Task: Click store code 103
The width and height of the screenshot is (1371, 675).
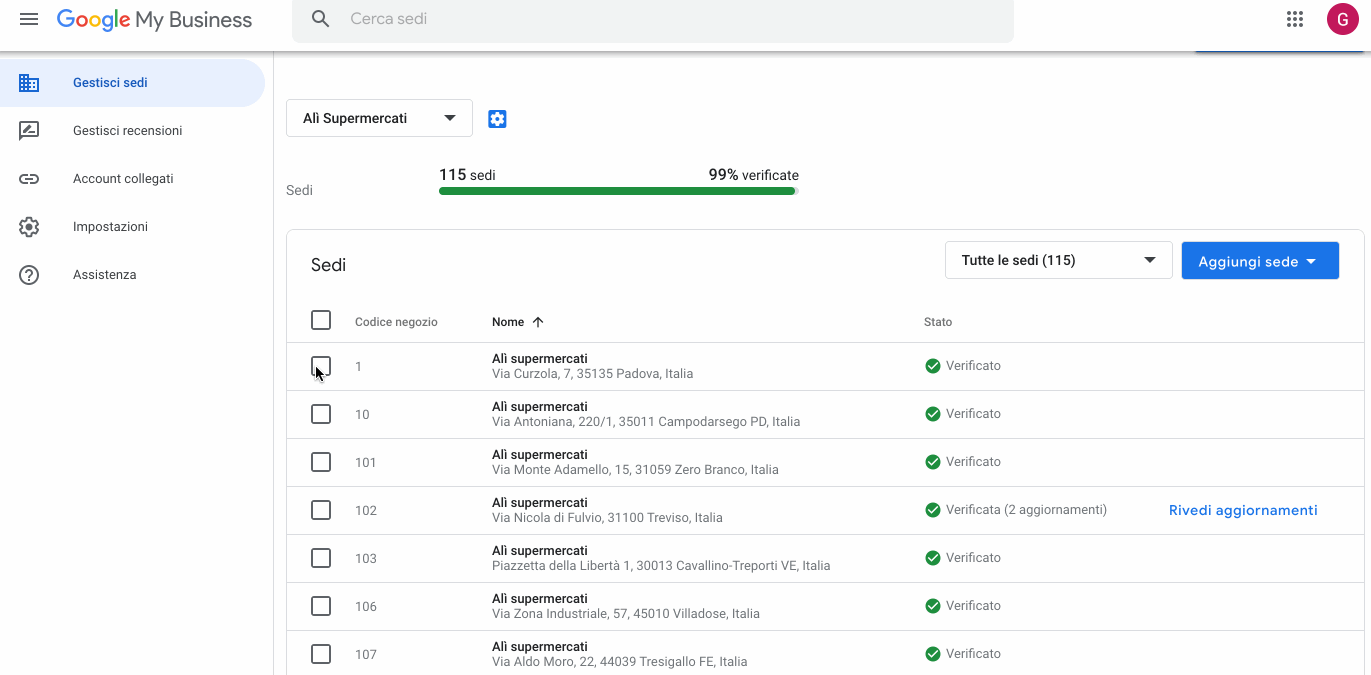Action: (x=366, y=559)
